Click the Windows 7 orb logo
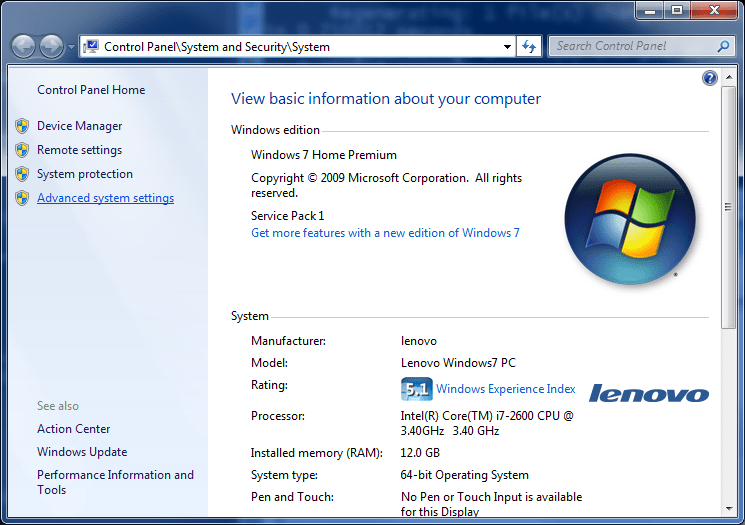The image size is (745, 525). point(630,219)
